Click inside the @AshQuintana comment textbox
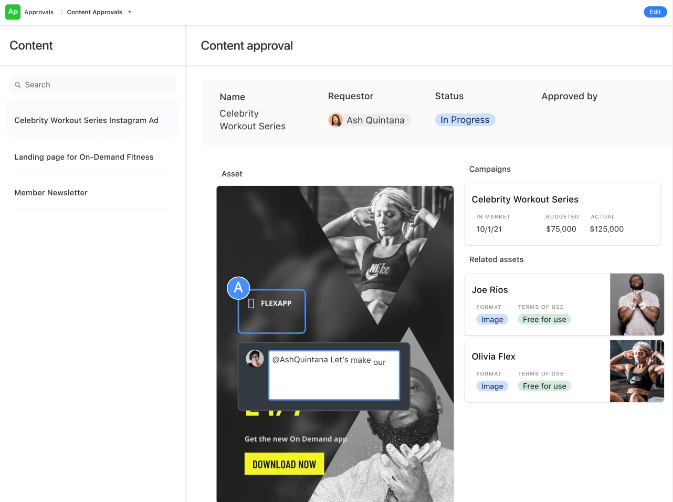This screenshot has height=502, width=673. [334, 375]
